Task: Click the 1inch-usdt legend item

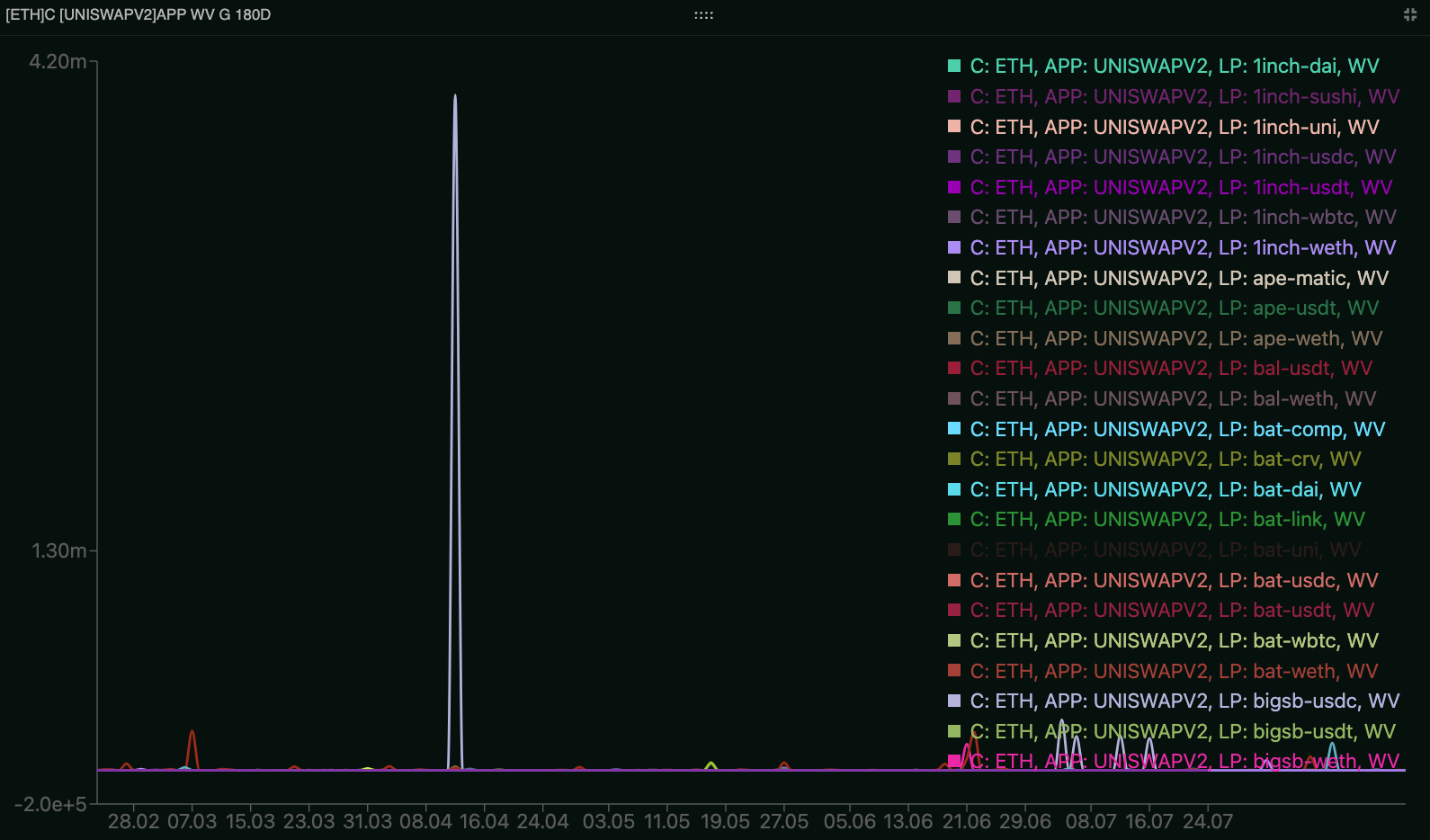Action: point(1180,187)
